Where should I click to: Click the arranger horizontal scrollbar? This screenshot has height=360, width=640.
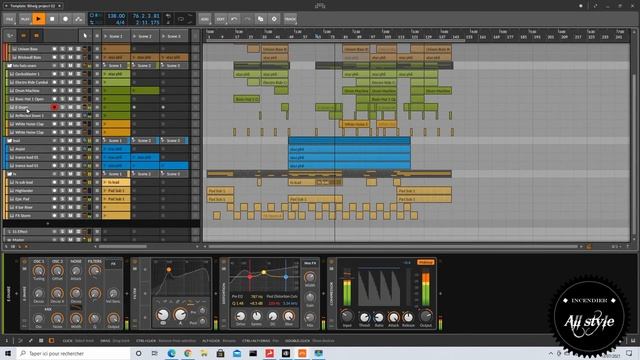[392, 247]
